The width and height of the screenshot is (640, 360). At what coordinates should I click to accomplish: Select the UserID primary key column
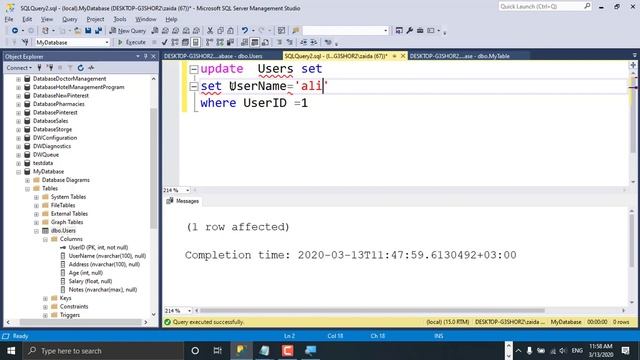point(98,247)
